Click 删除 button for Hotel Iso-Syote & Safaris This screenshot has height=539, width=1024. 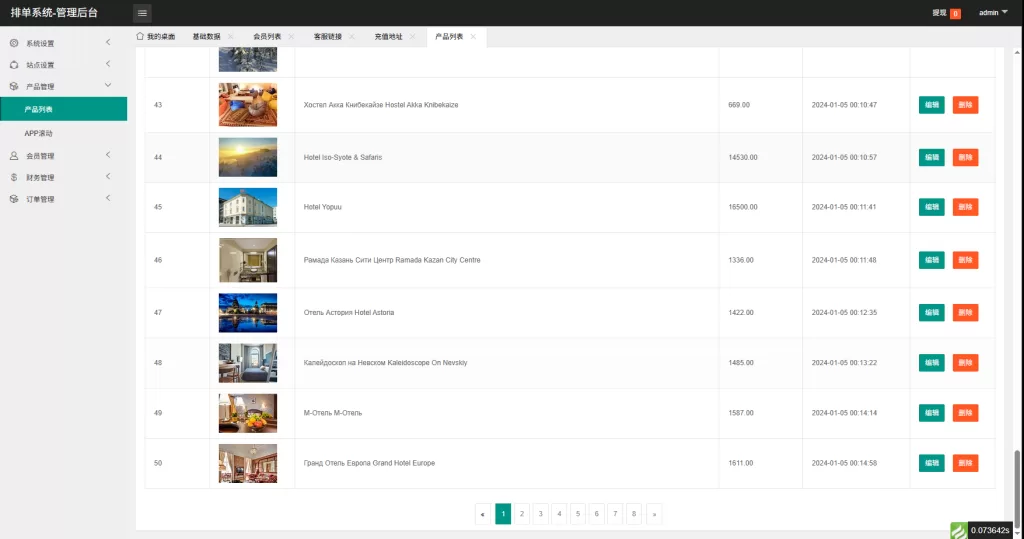965,157
